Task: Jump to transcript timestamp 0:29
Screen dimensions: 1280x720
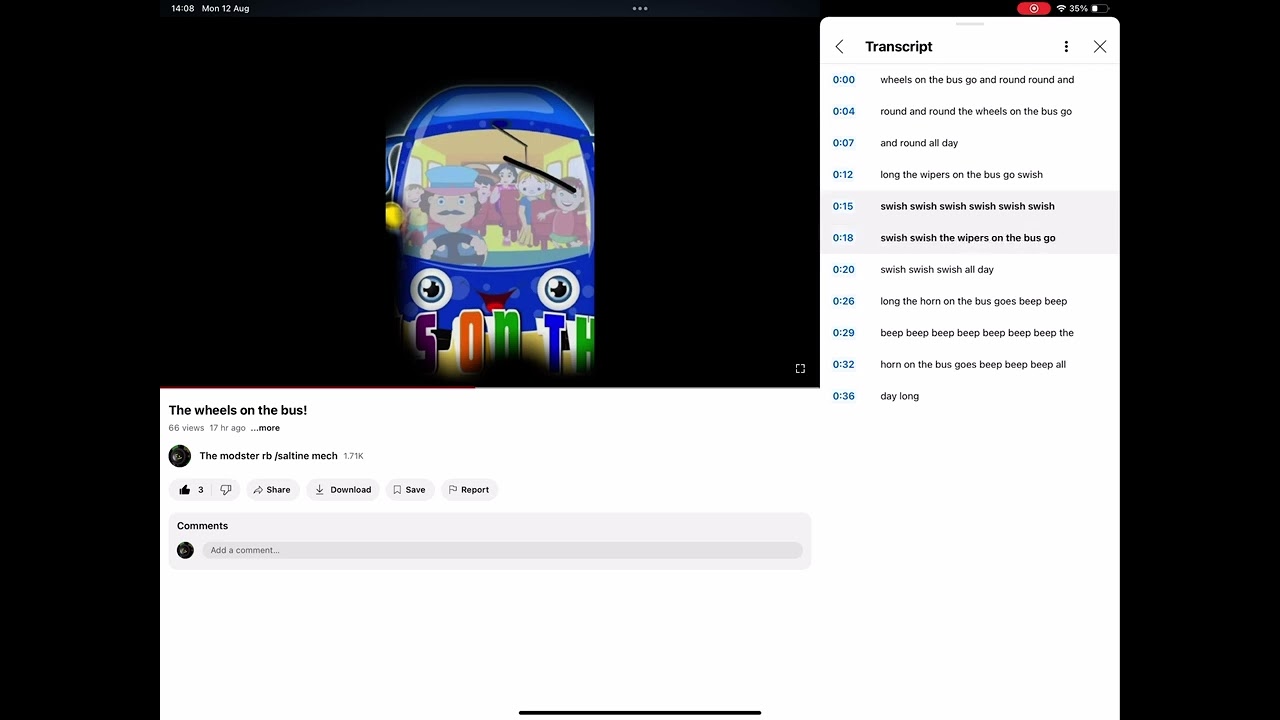Action: (844, 333)
